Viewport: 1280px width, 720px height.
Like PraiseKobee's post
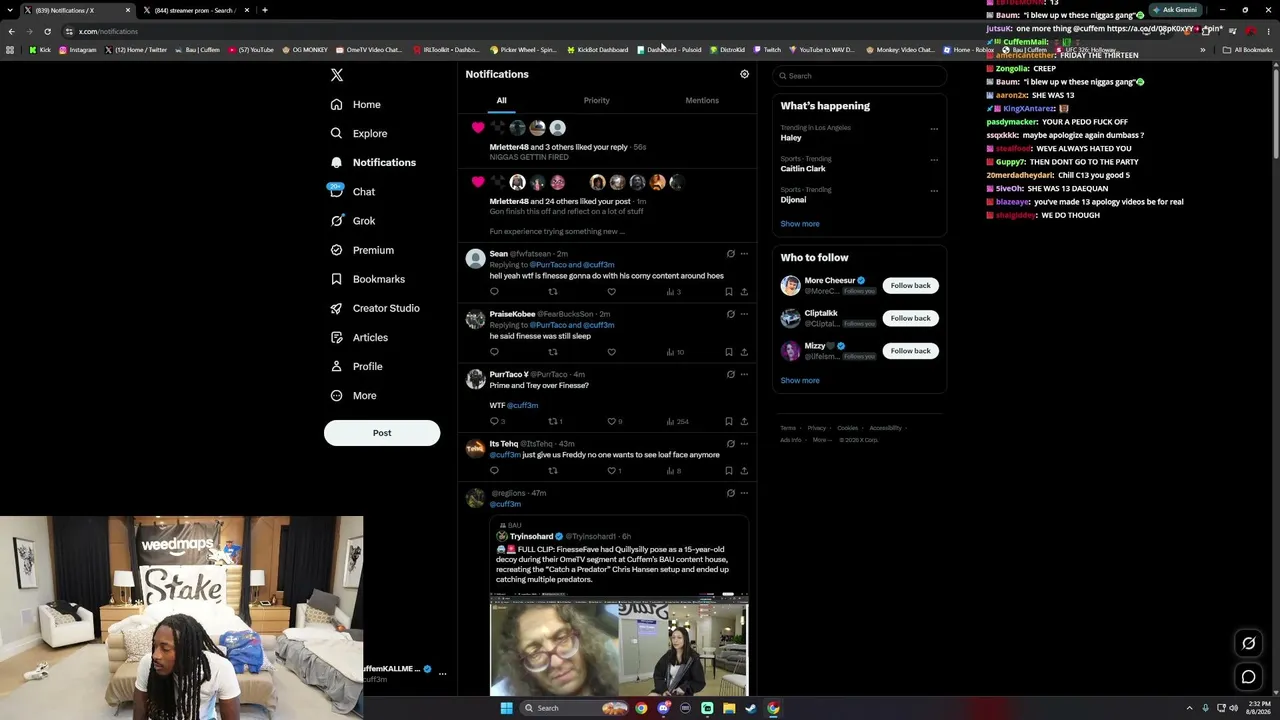(611, 352)
